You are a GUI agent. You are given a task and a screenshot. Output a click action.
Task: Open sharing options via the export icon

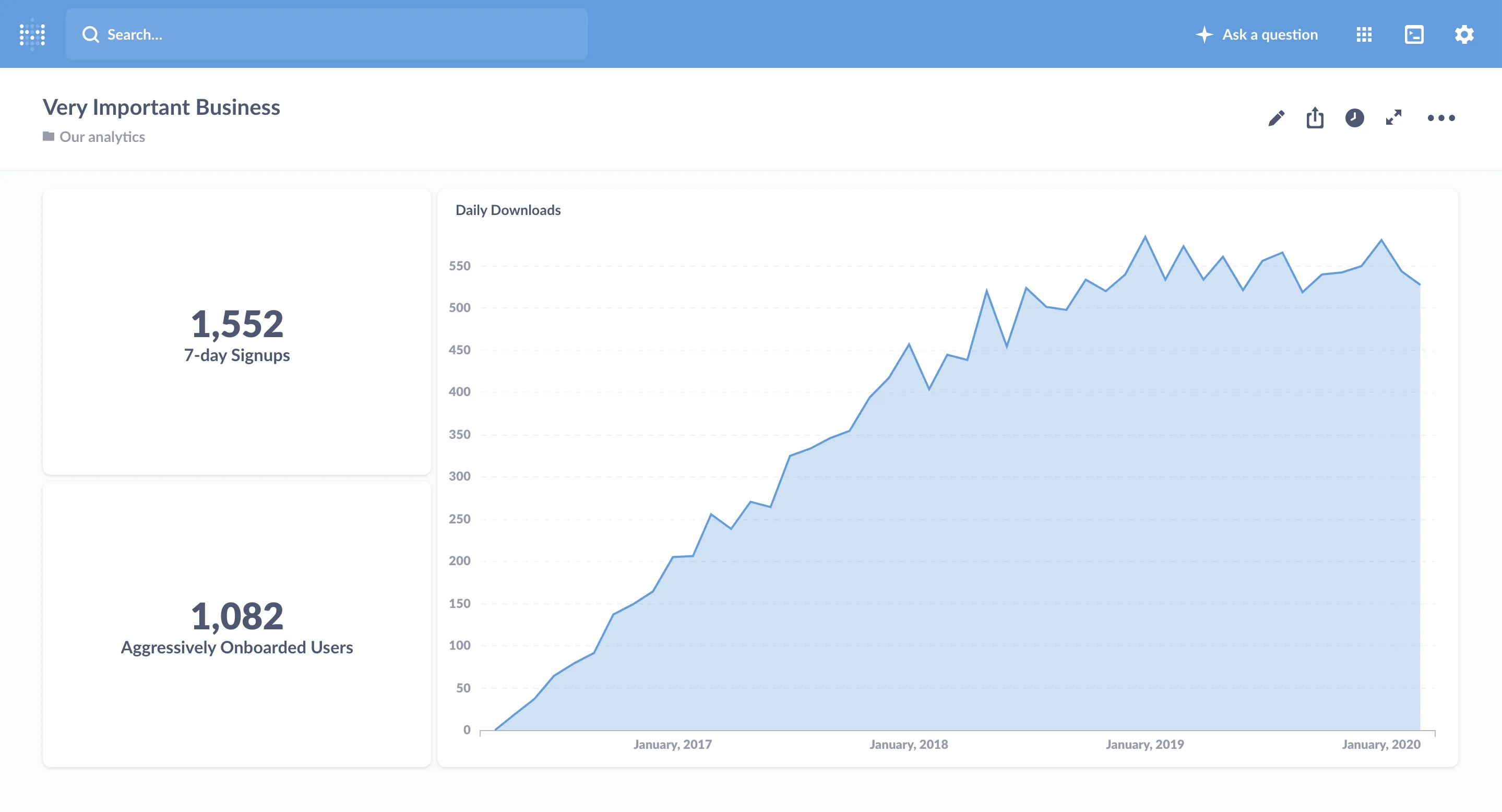[x=1315, y=118]
